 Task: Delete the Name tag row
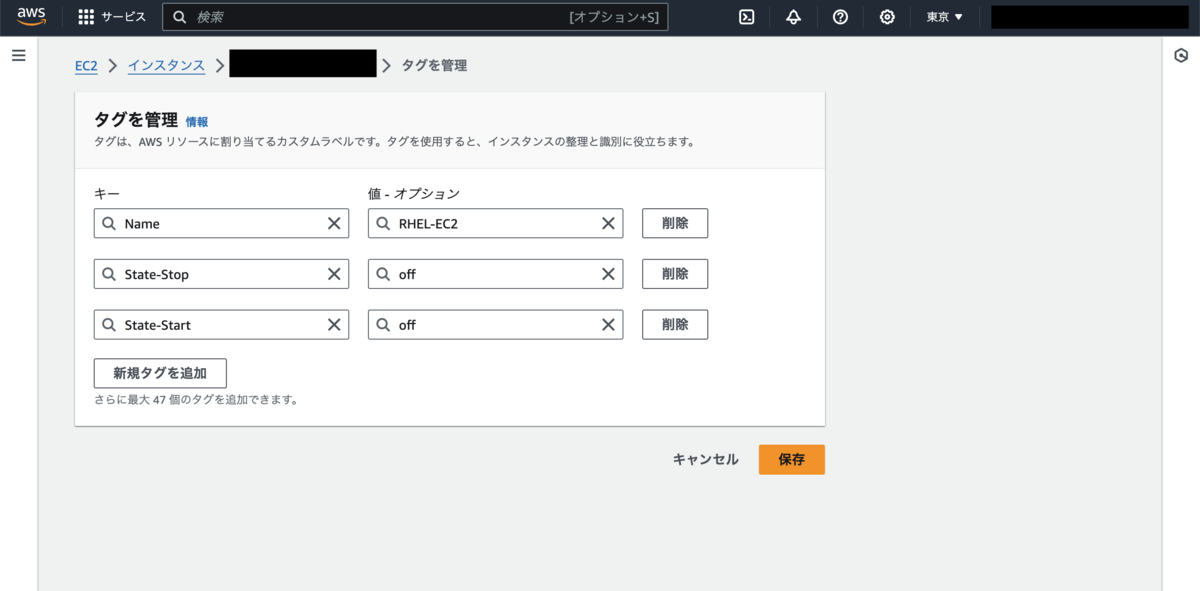coord(675,223)
